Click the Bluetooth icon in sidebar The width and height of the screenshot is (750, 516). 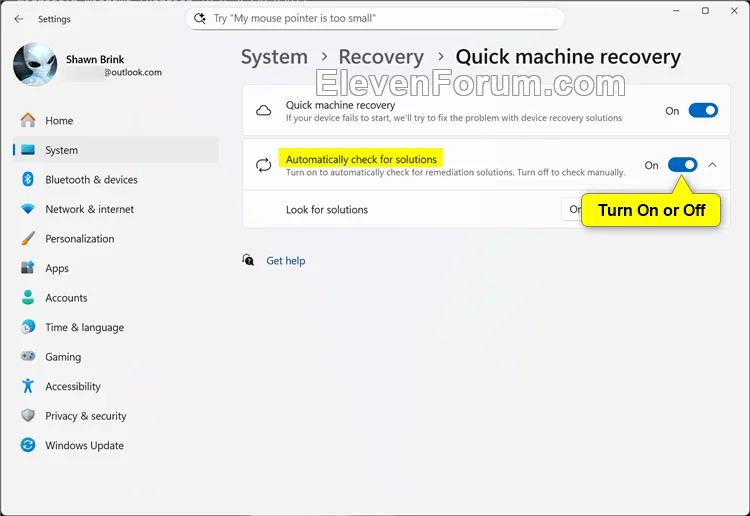click(x=28, y=179)
